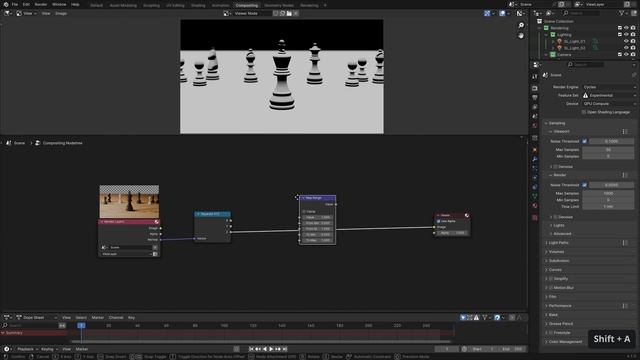Switch to the Compositing workspace tab
640x360 pixels.
point(247,5)
